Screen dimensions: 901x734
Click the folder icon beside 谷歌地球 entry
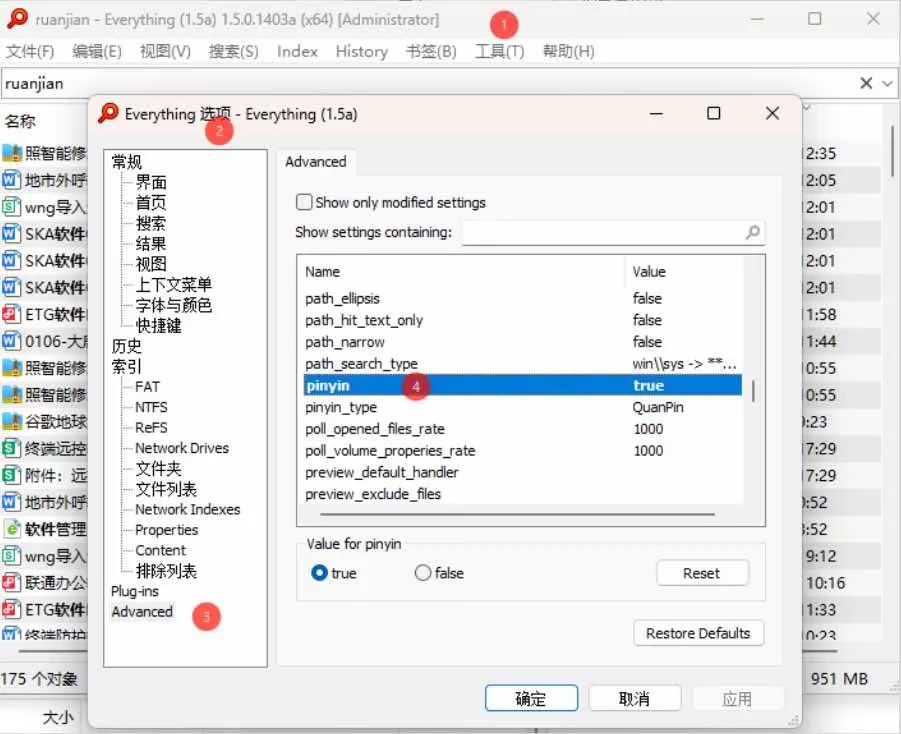tap(11, 422)
